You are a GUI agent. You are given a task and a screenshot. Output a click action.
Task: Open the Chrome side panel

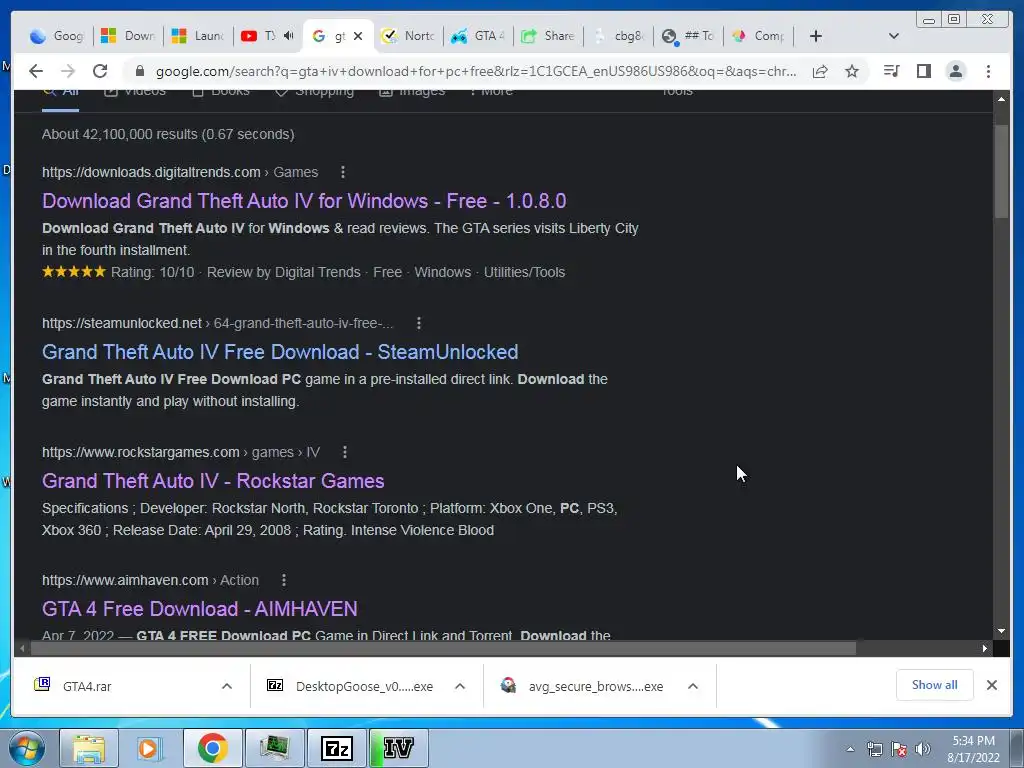coord(923,71)
